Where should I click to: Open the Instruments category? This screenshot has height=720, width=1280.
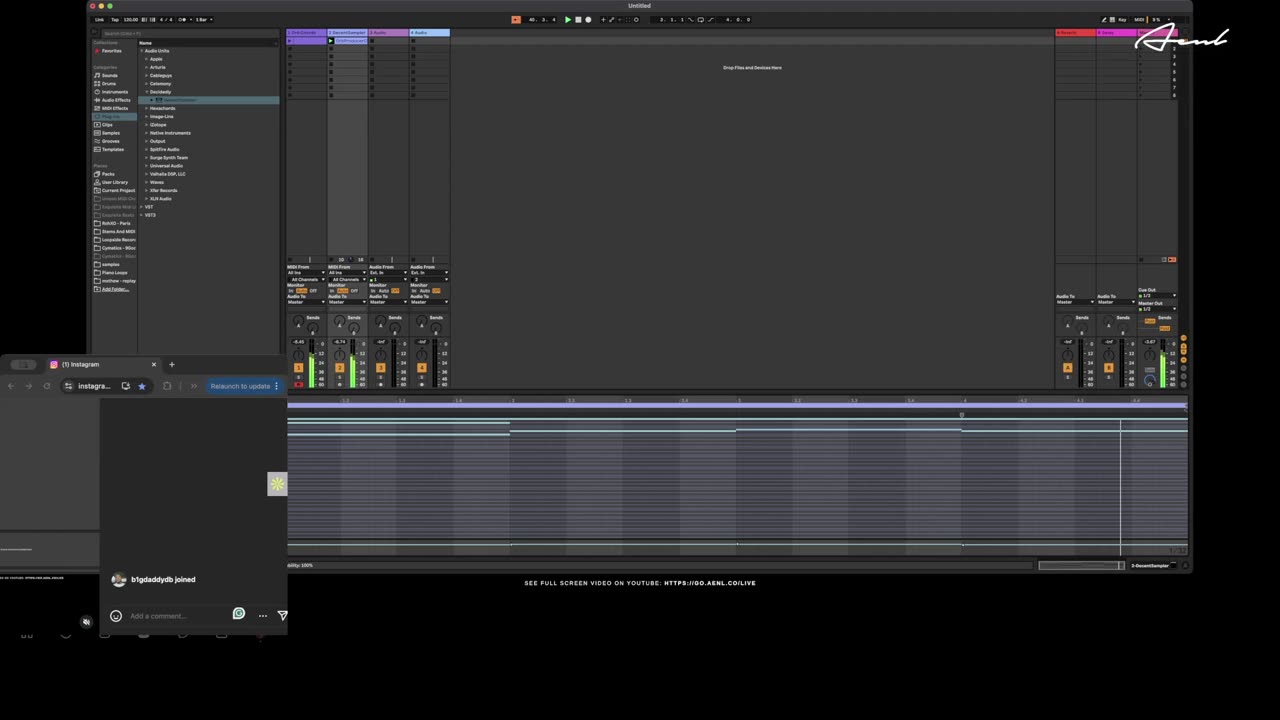114,92
